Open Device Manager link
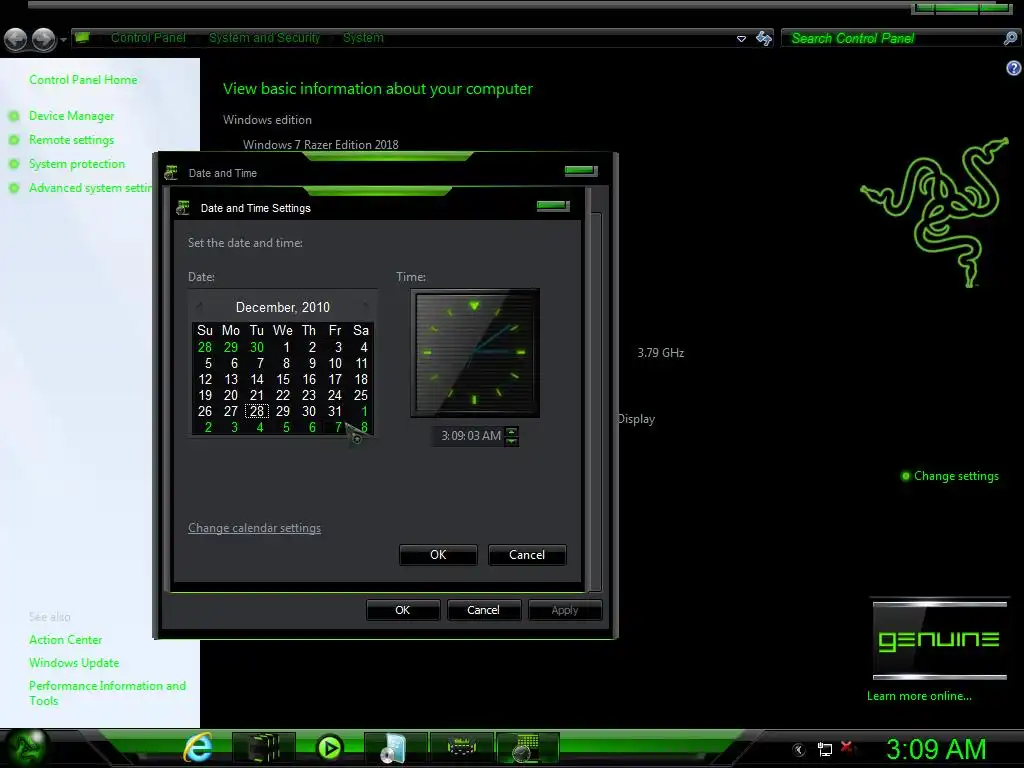This screenshot has width=1024, height=768. click(71, 116)
